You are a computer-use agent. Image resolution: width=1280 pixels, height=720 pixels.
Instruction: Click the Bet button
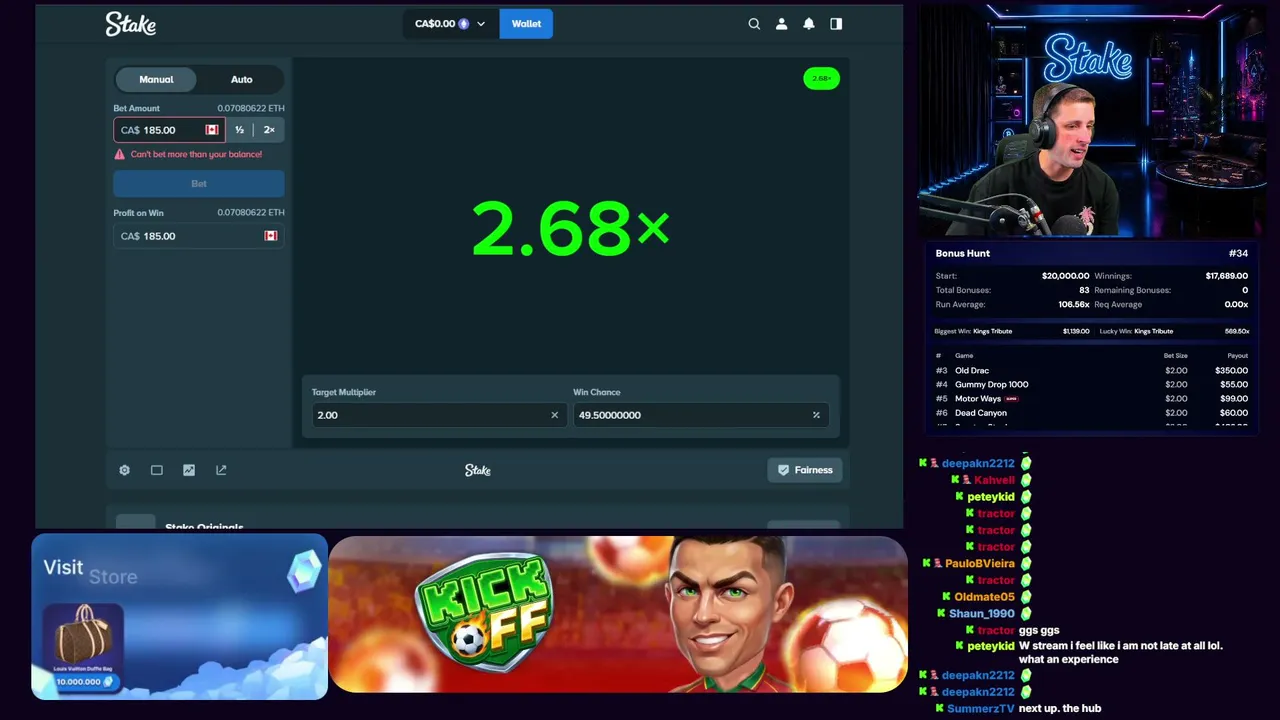point(199,184)
